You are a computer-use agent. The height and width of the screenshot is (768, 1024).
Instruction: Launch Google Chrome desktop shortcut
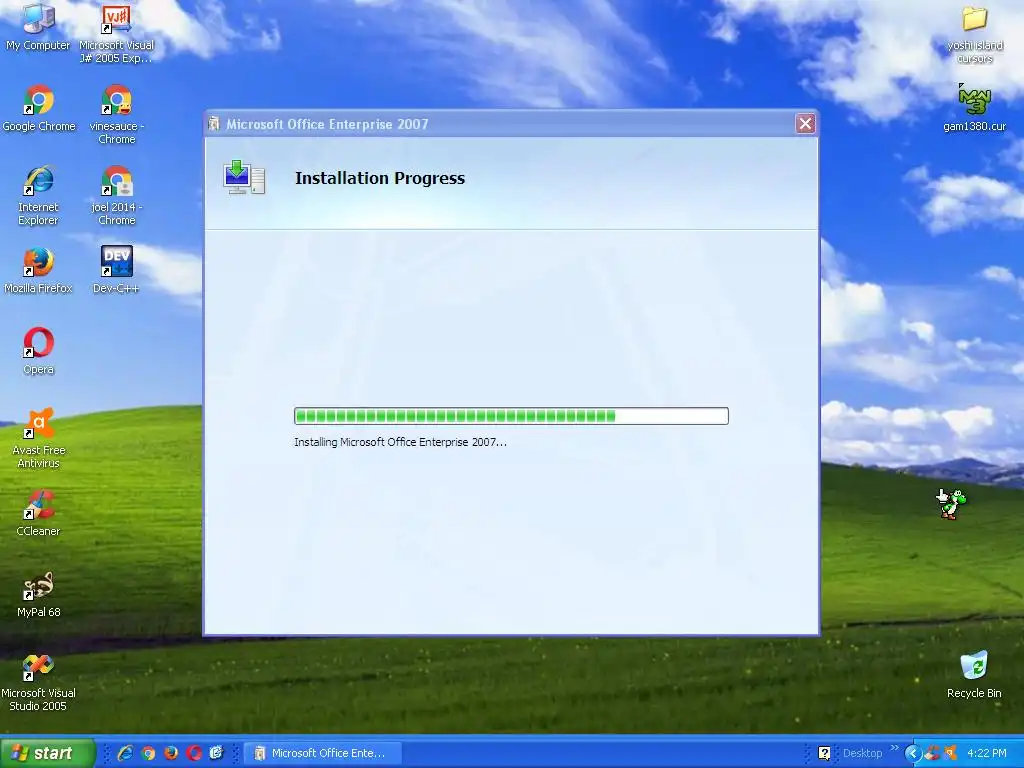click(x=39, y=108)
